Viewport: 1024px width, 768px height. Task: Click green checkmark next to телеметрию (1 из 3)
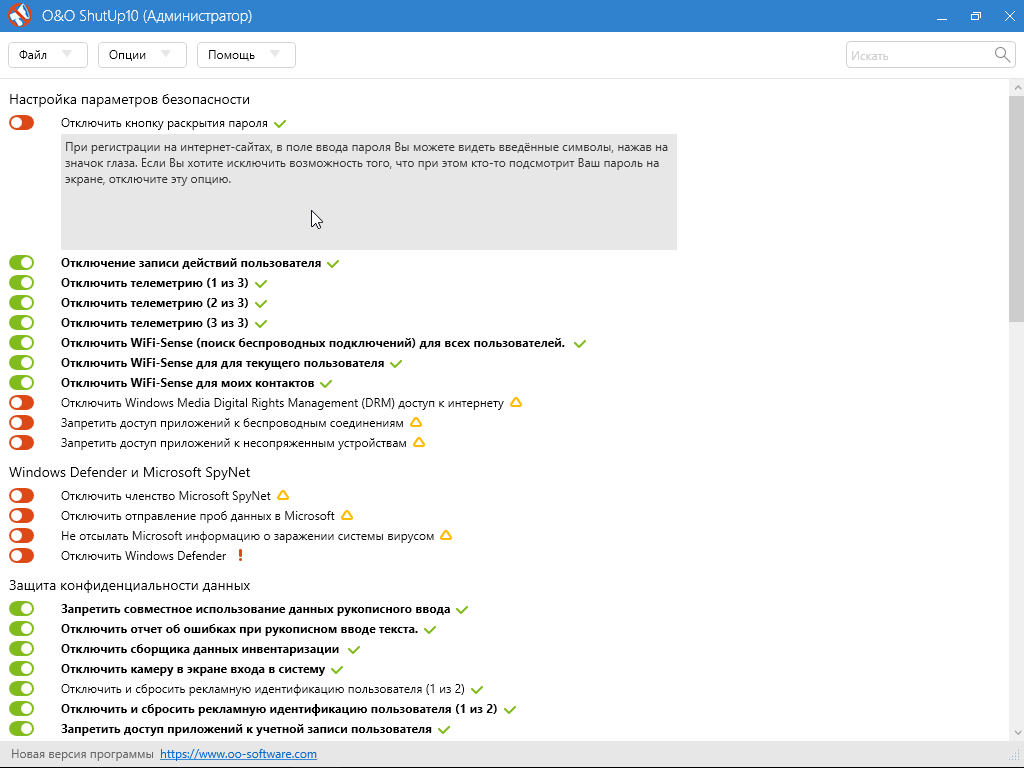tap(261, 283)
